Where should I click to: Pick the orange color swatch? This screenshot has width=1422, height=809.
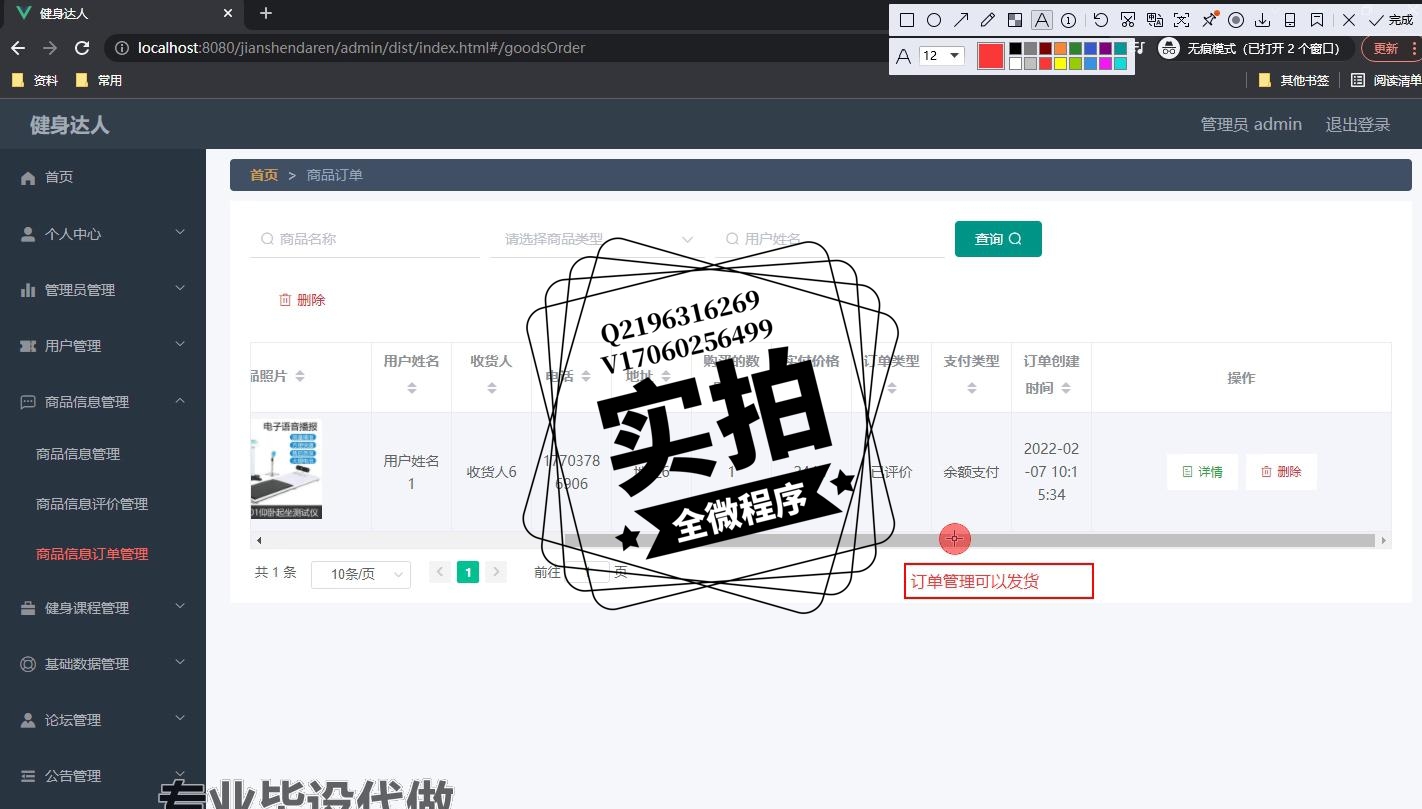point(1060,48)
